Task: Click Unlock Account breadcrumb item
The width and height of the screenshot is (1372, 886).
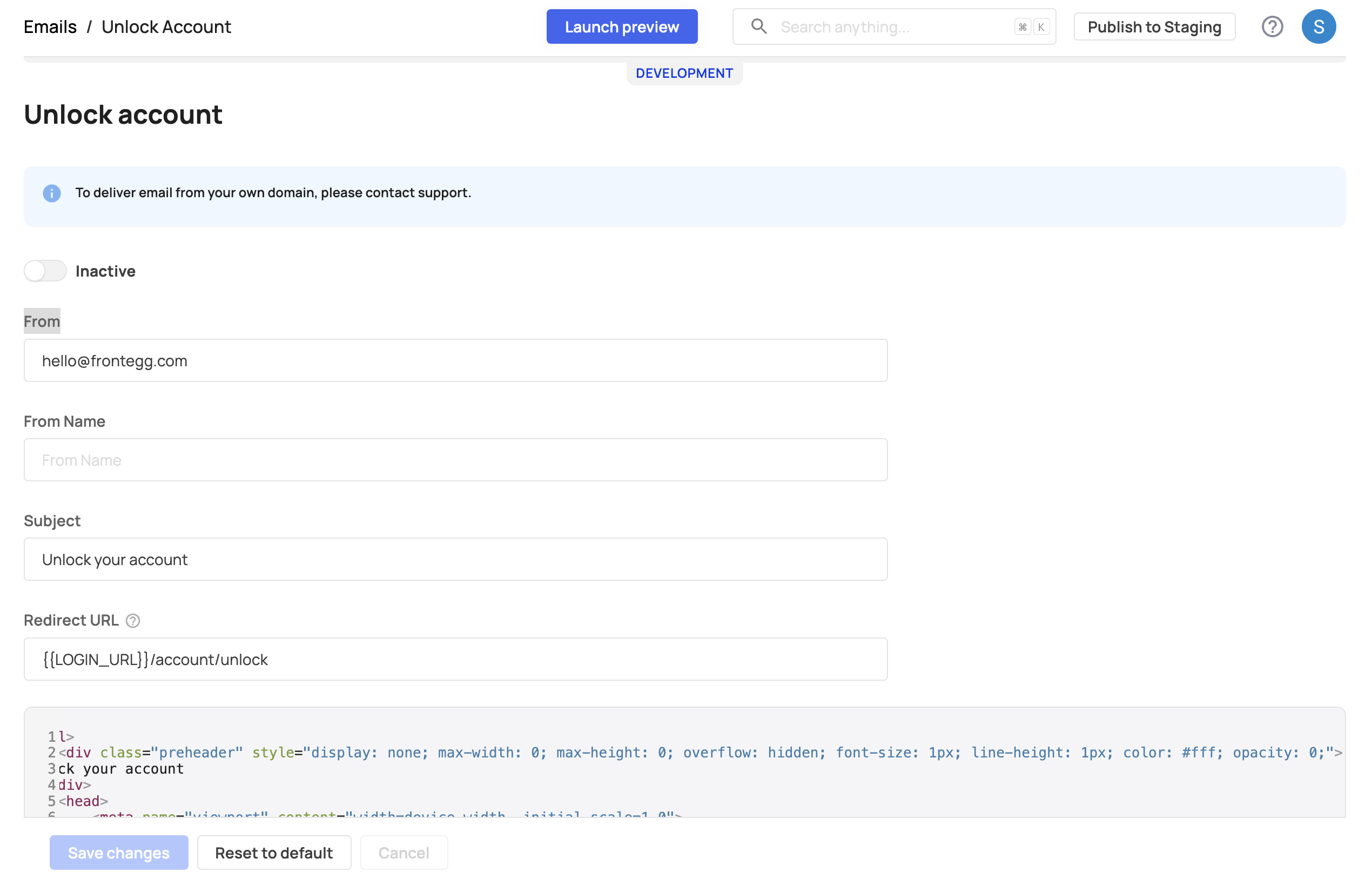Action: [x=166, y=27]
